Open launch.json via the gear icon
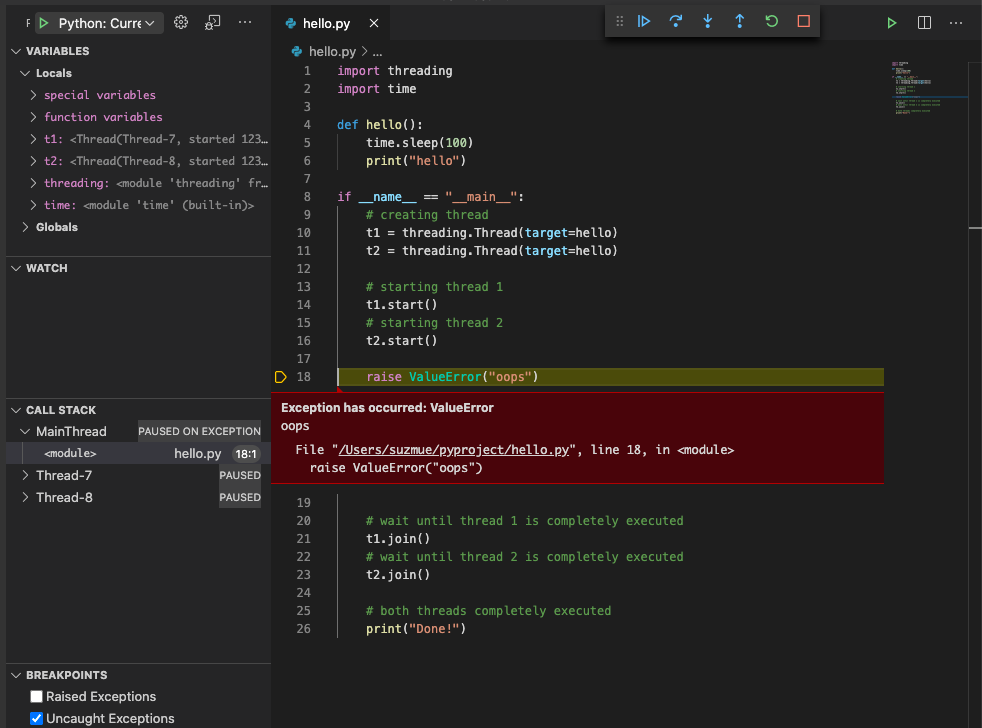This screenshot has width=982, height=728. pyautogui.click(x=181, y=23)
